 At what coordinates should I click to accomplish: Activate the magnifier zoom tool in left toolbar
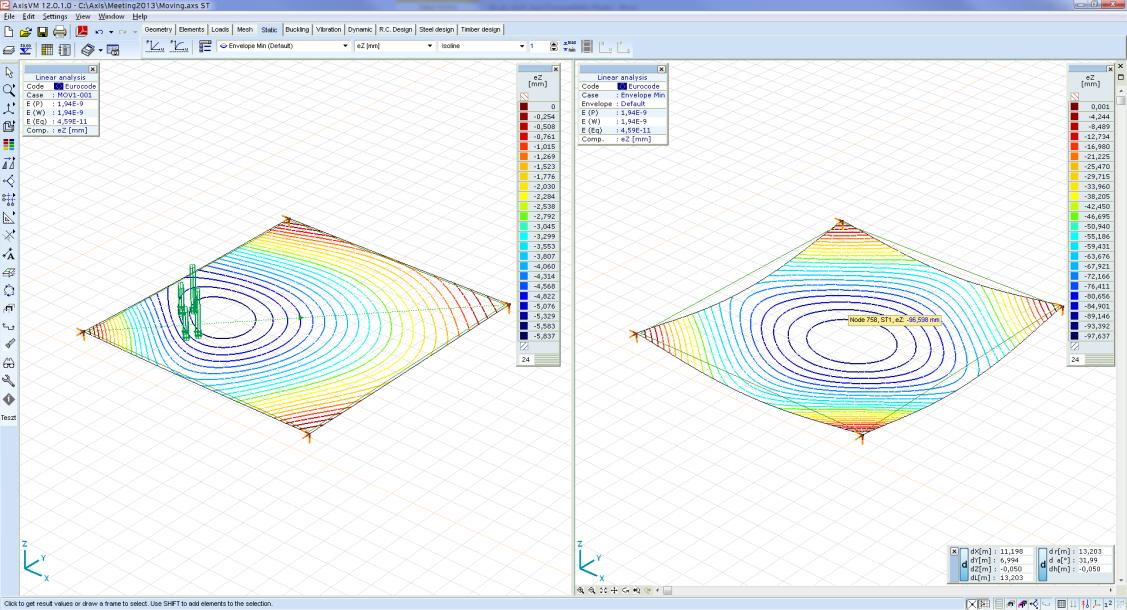tap(9, 91)
